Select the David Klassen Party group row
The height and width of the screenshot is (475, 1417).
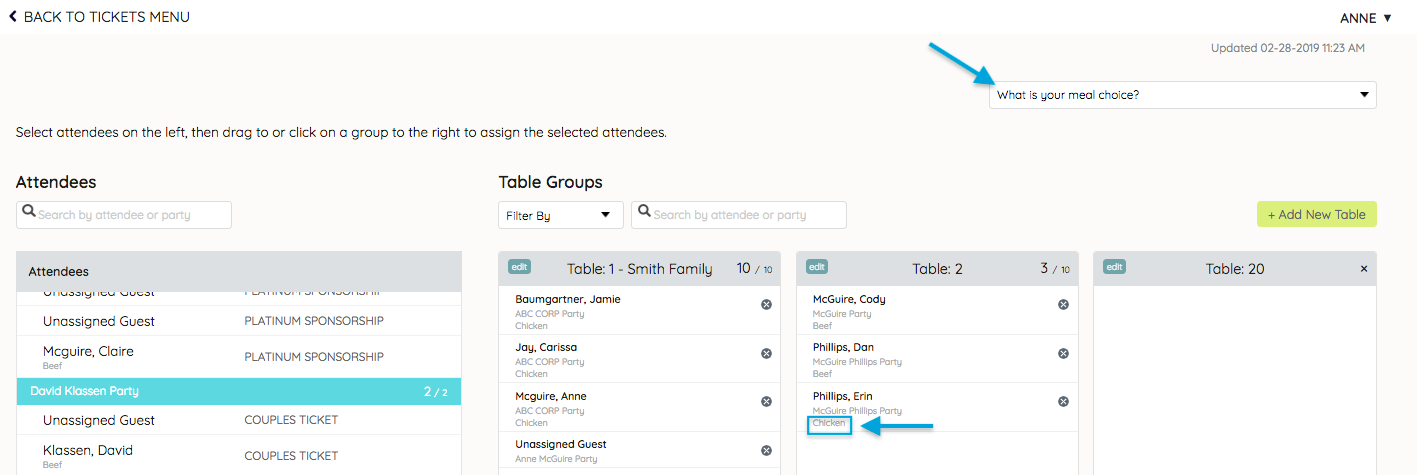tap(239, 391)
